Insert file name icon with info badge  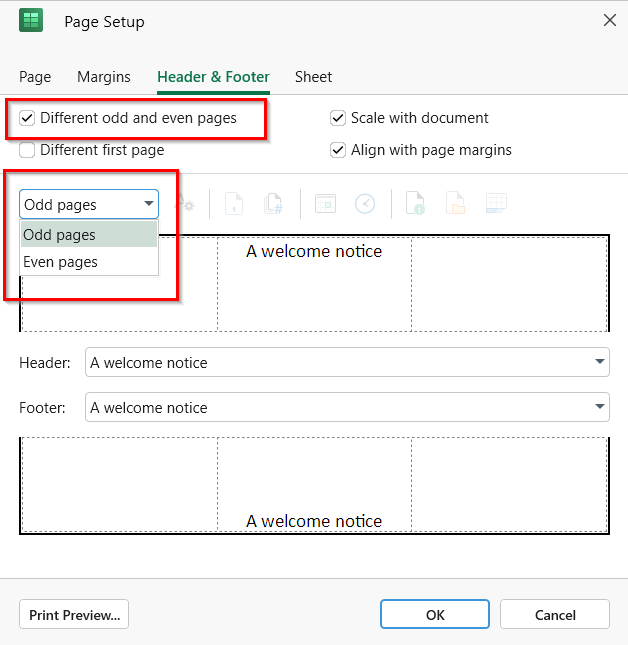(415, 204)
